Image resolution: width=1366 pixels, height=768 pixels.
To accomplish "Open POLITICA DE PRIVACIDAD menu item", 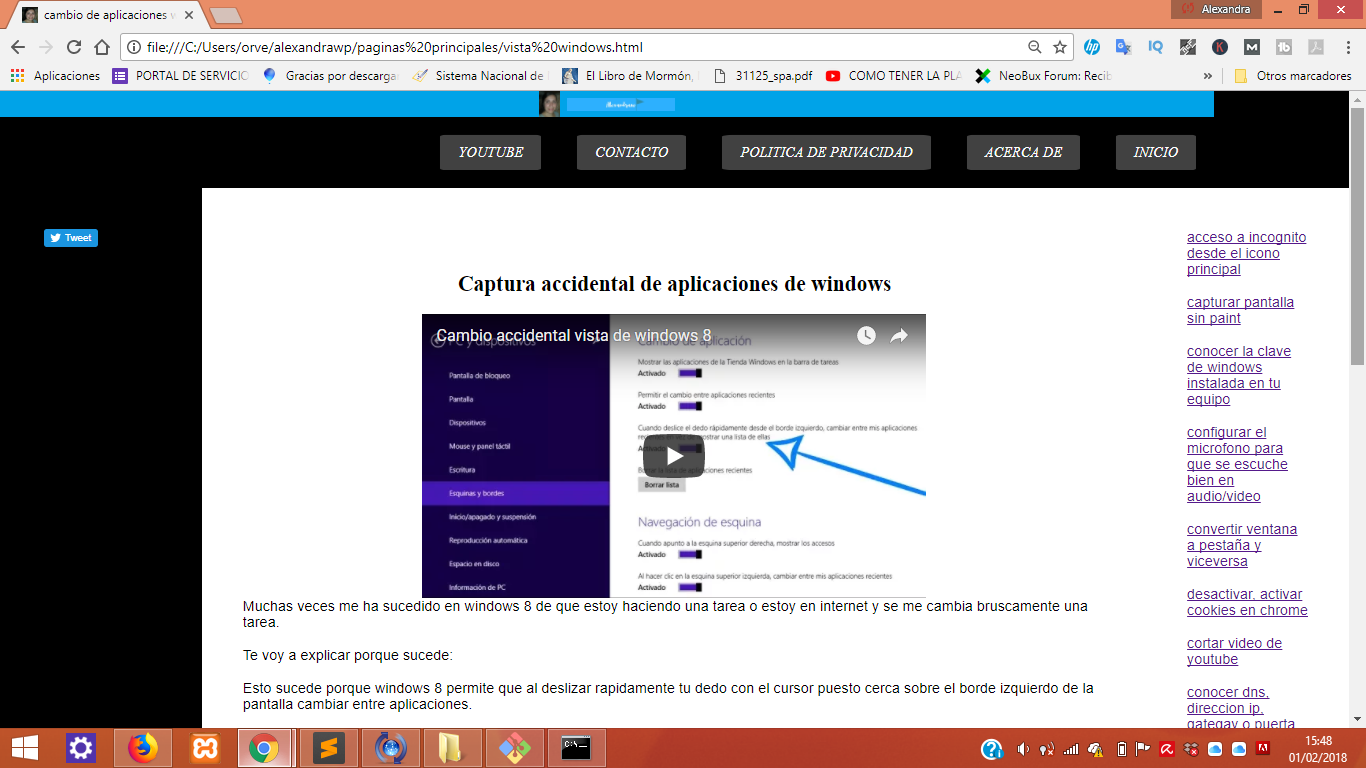I will click(826, 152).
